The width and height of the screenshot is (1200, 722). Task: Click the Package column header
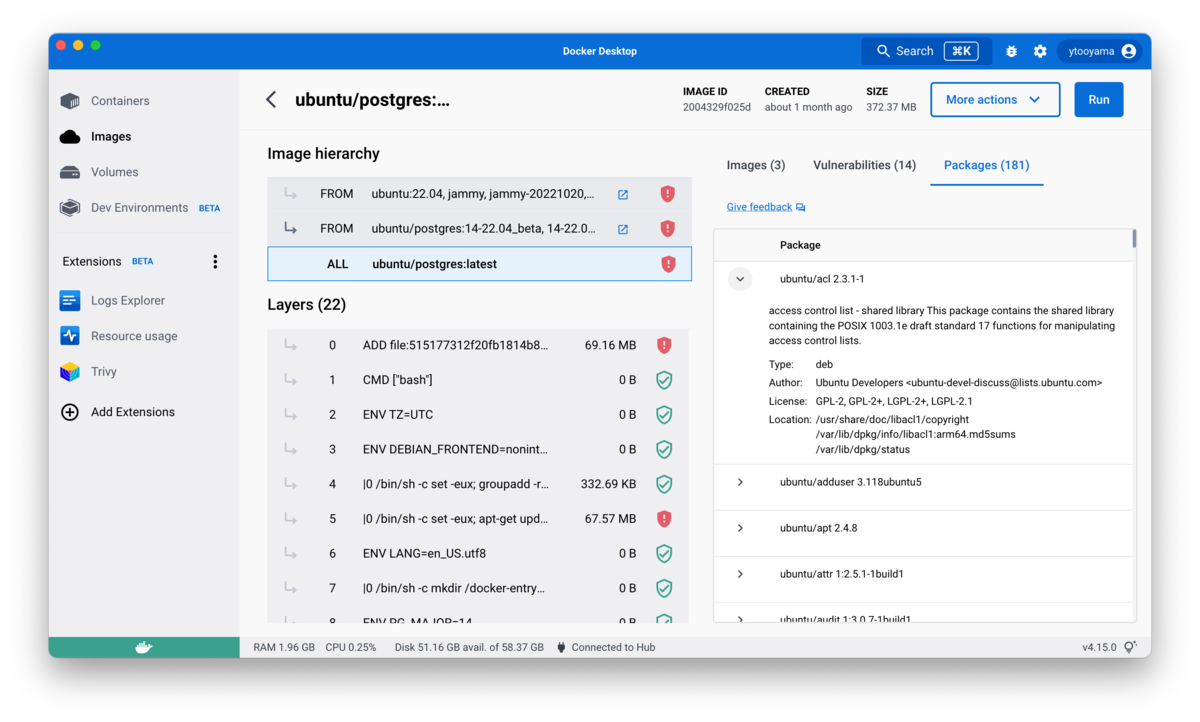800,245
